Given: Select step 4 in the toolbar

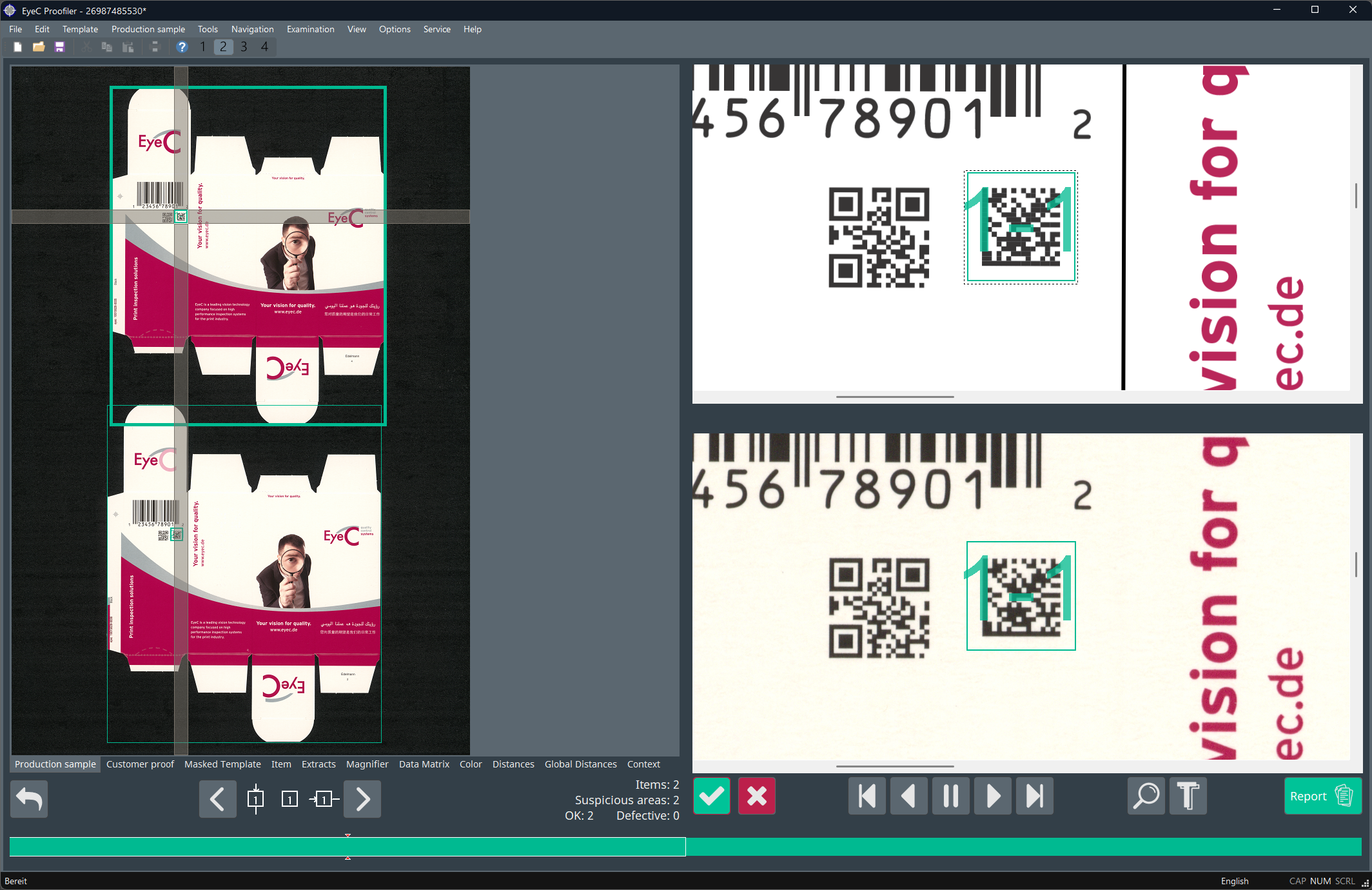Looking at the screenshot, I should tap(264, 46).
